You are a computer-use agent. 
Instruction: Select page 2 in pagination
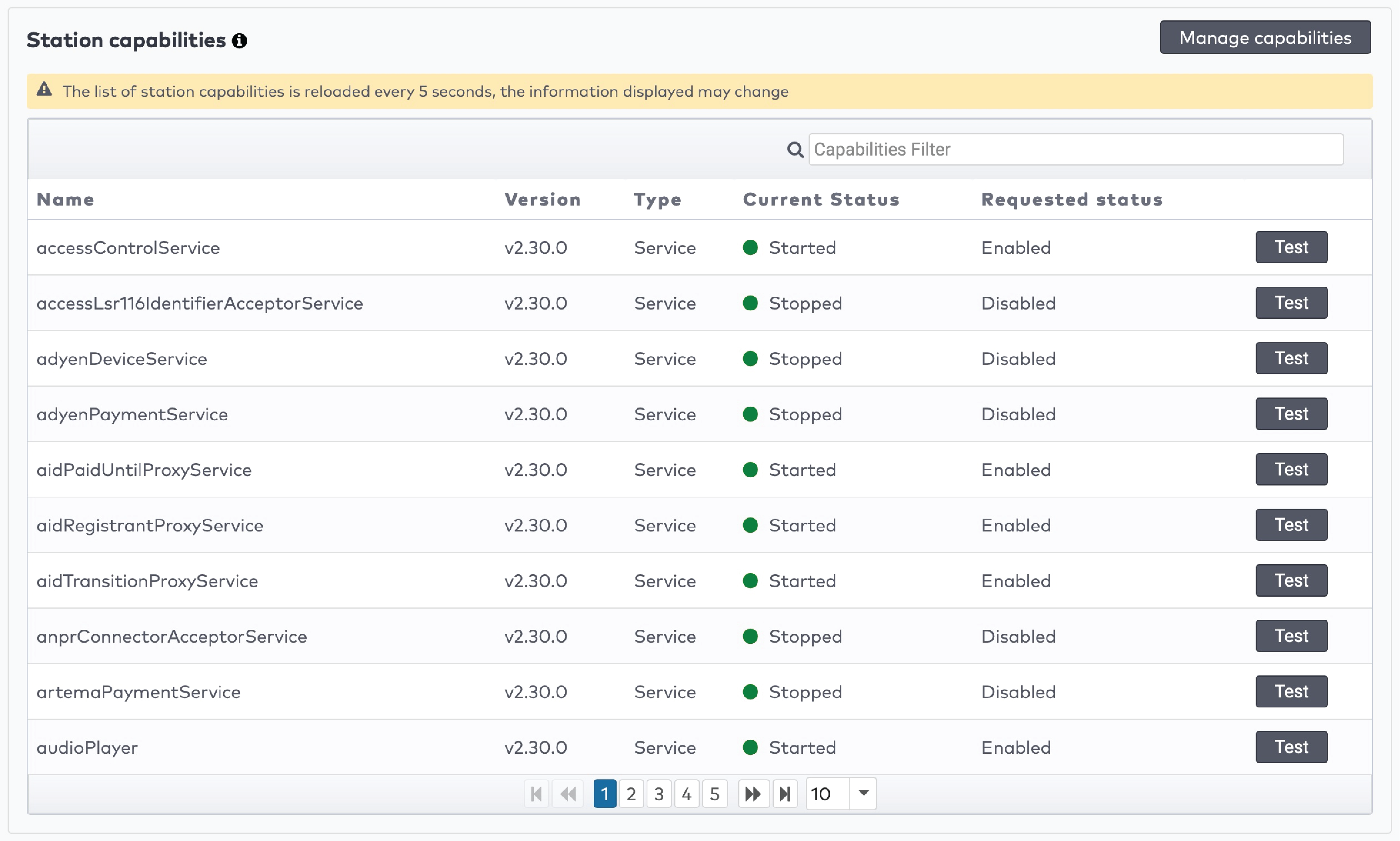[632, 793]
